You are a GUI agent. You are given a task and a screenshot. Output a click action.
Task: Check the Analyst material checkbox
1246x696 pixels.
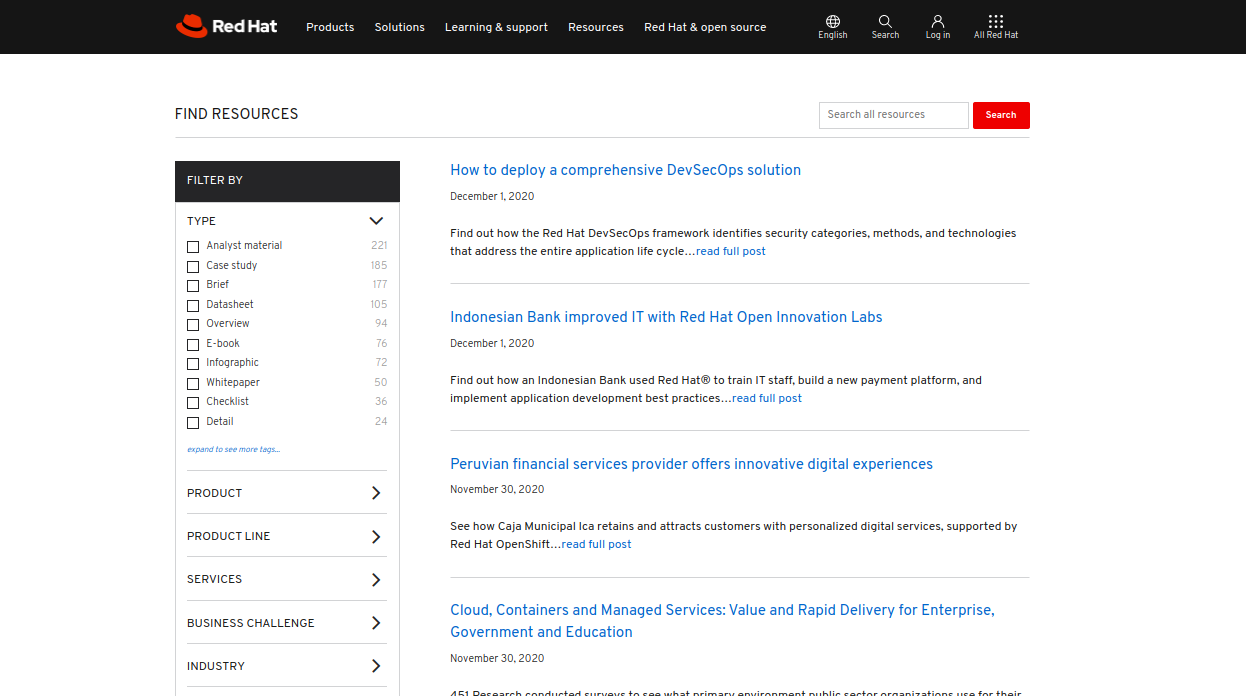pyautogui.click(x=193, y=247)
